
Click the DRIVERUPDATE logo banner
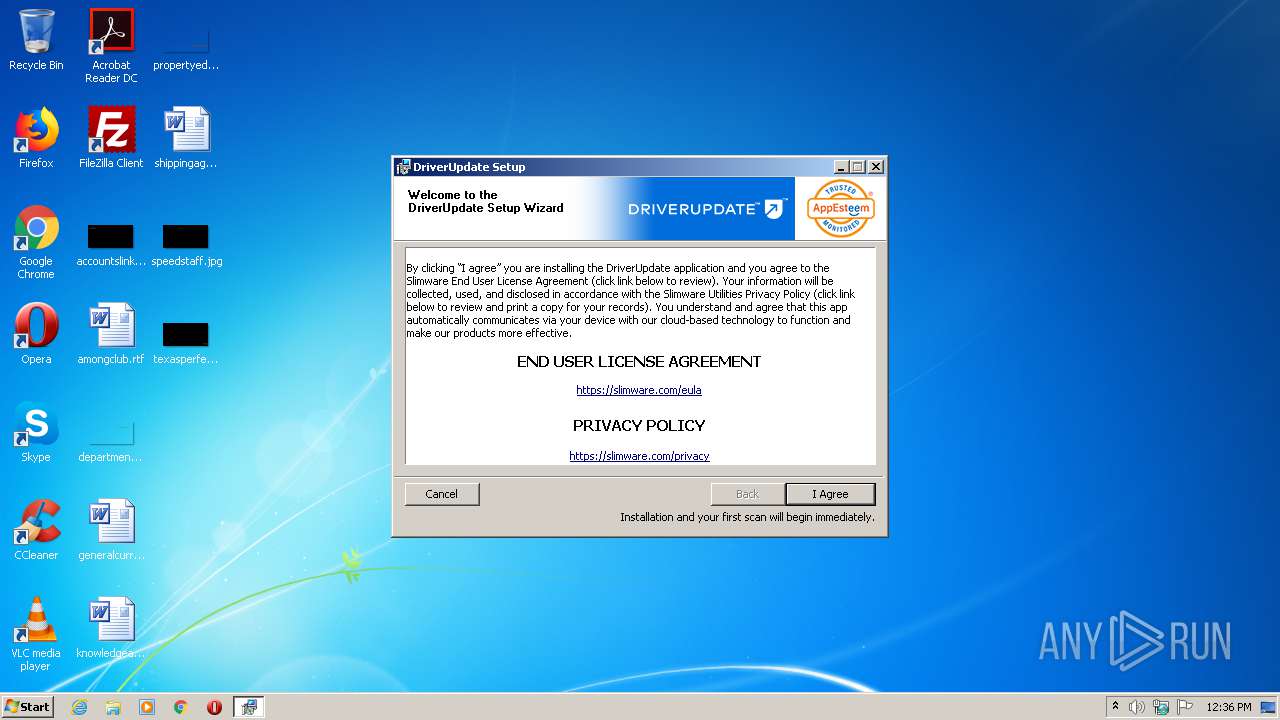(707, 209)
